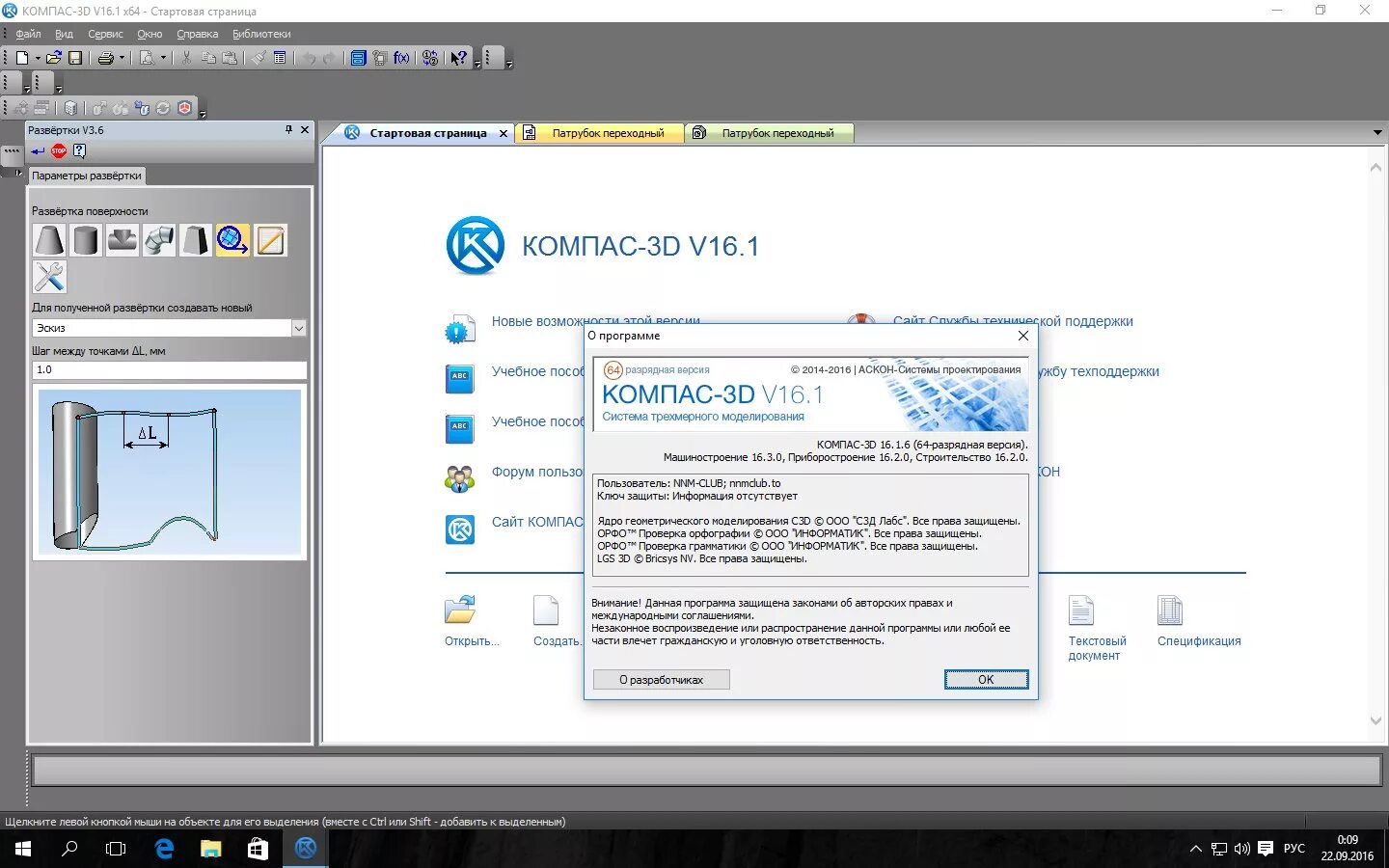Click the KOMPAS icon beside Сайт КОМПАС link

point(460,529)
